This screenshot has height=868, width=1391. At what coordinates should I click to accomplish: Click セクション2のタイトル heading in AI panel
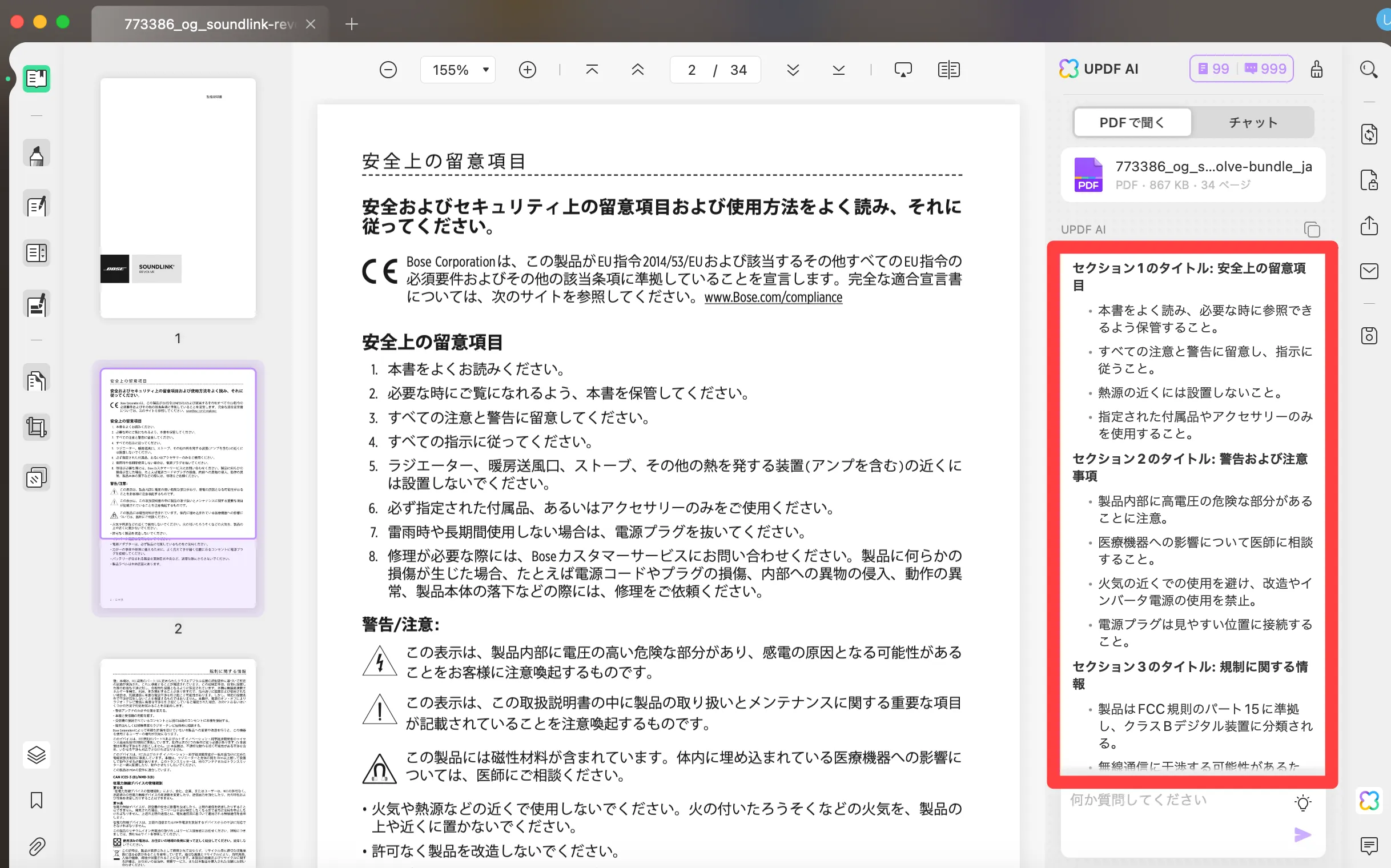[x=1189, y=467]
